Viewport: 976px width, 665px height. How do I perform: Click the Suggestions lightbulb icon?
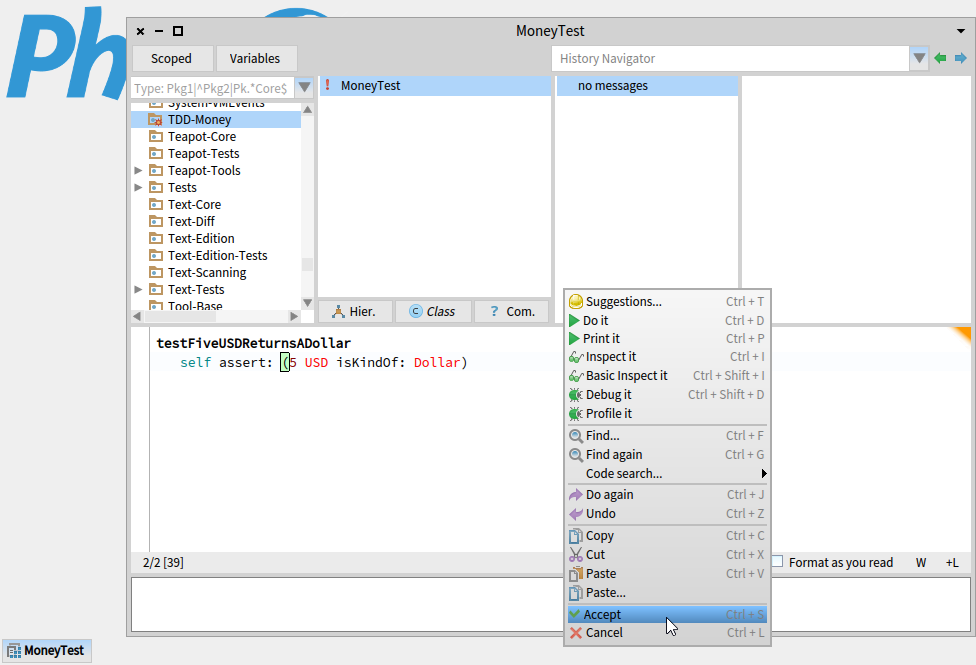pos(576,302)
